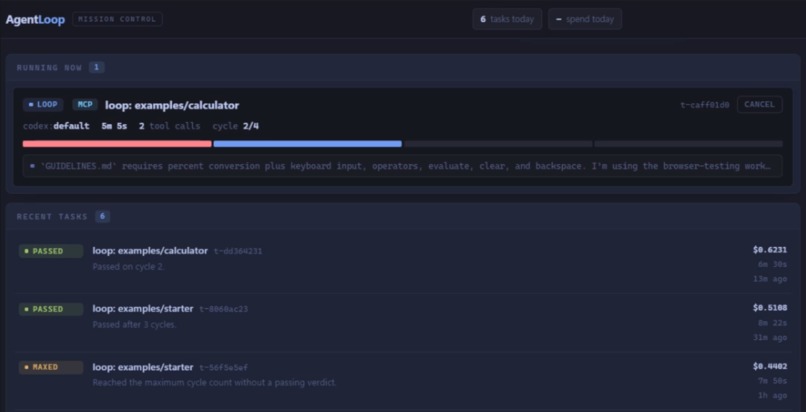Click the cost $0.4402

click(770, 366)
